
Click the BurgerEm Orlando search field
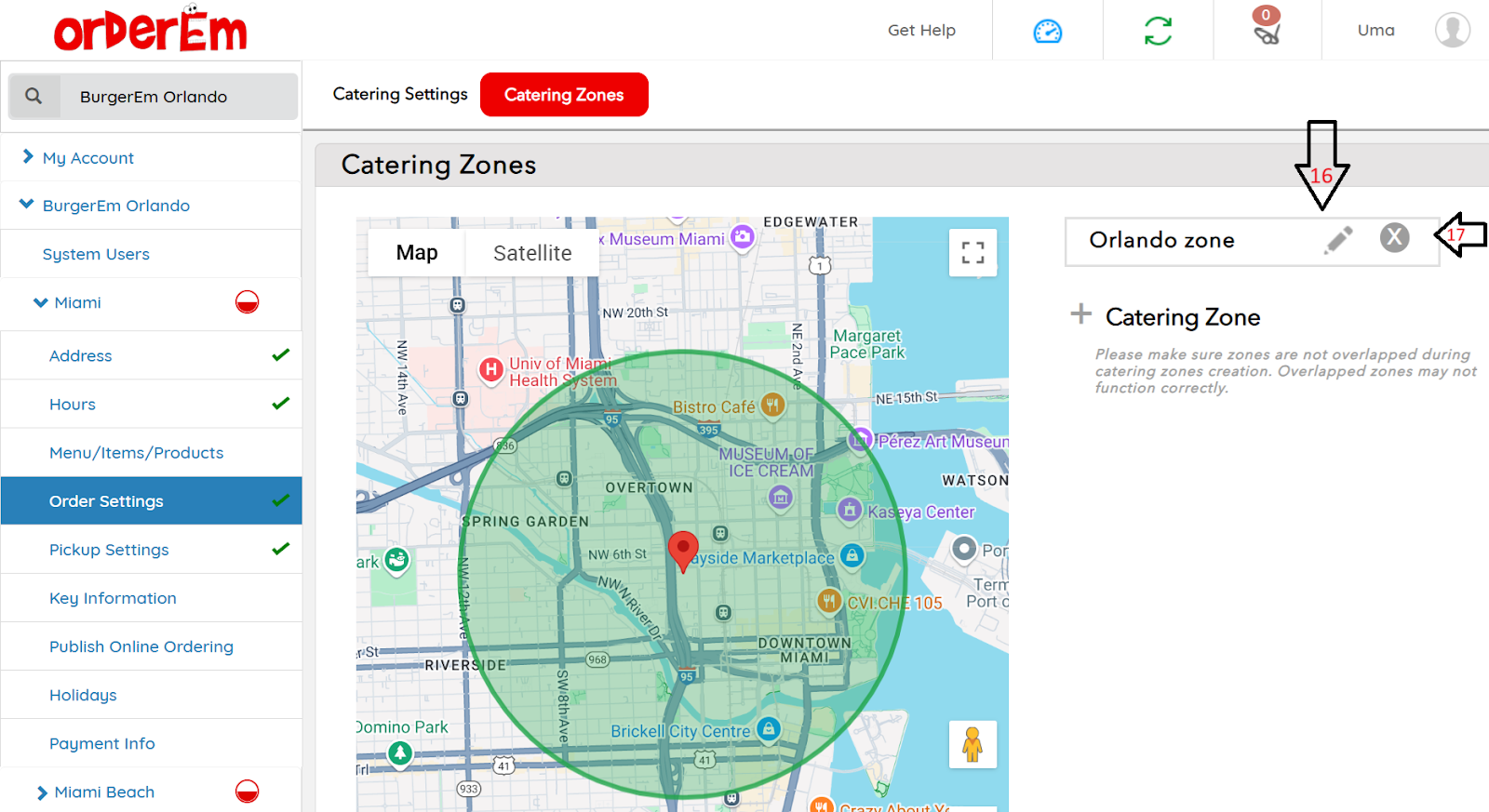click(x=177, y=97)
